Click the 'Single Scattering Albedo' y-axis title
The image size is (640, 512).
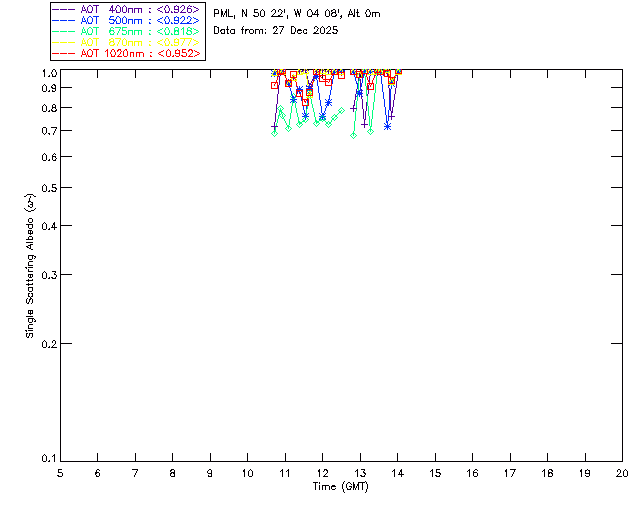[30, 265]
